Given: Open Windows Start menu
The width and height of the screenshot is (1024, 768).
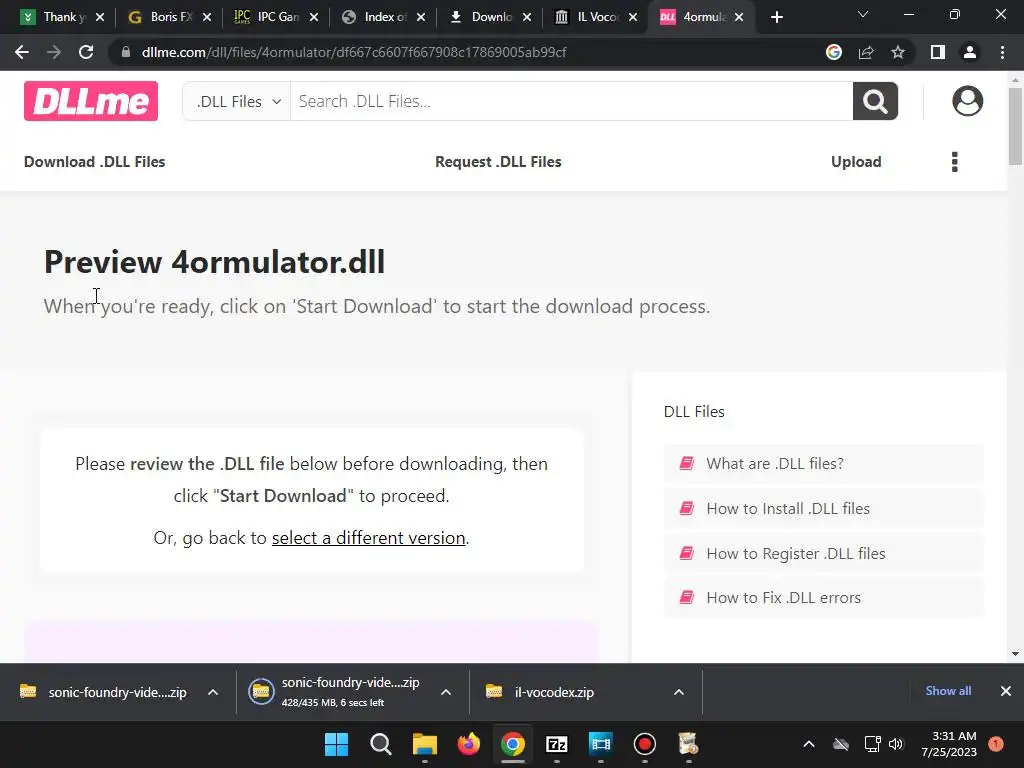Looking at the screenshot, I should tap(336, 744).
